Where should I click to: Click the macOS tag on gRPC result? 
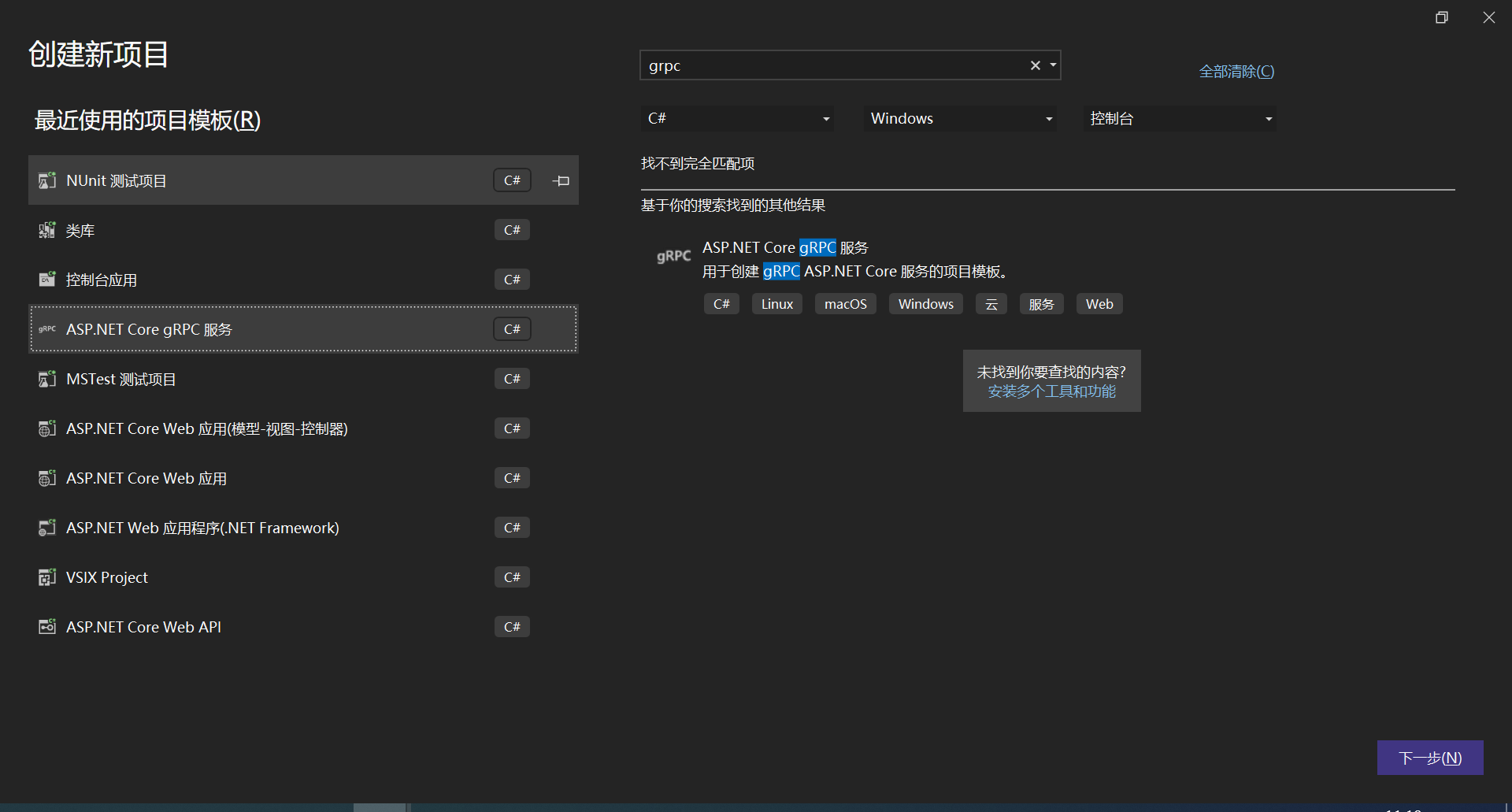point(846,304)
